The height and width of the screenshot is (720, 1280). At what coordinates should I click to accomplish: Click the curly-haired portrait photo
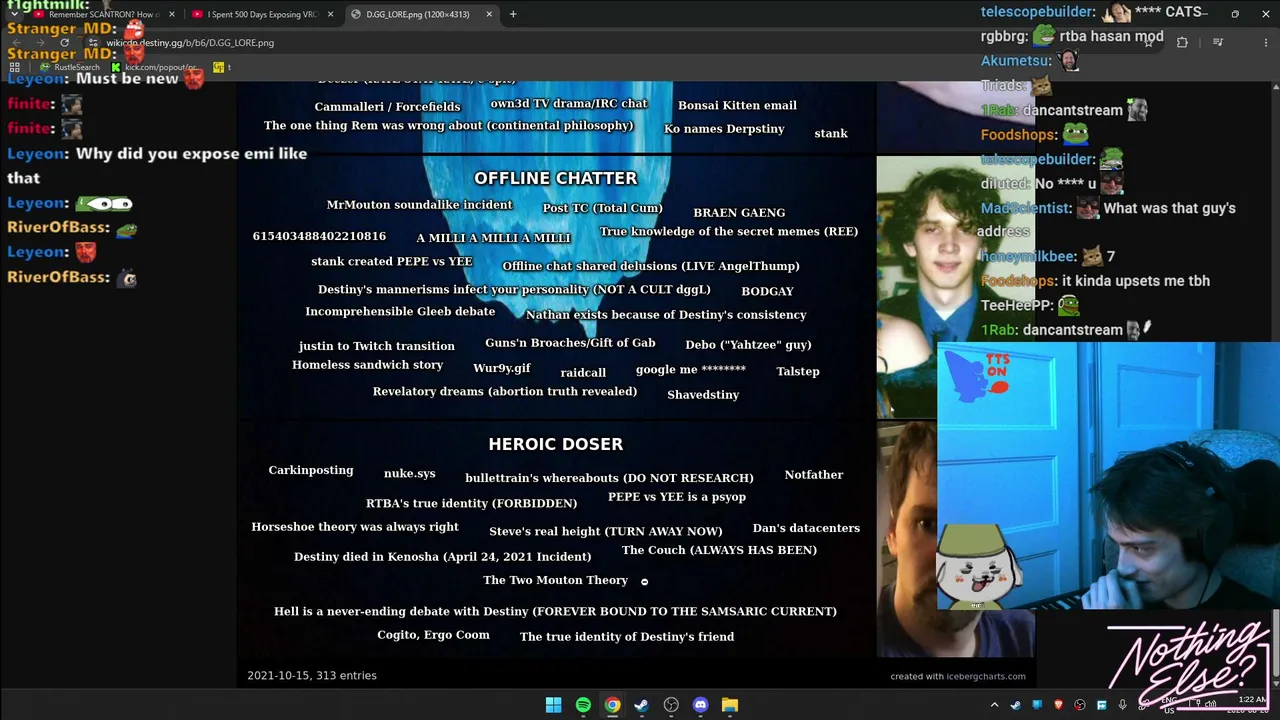[x=955, y=285]
